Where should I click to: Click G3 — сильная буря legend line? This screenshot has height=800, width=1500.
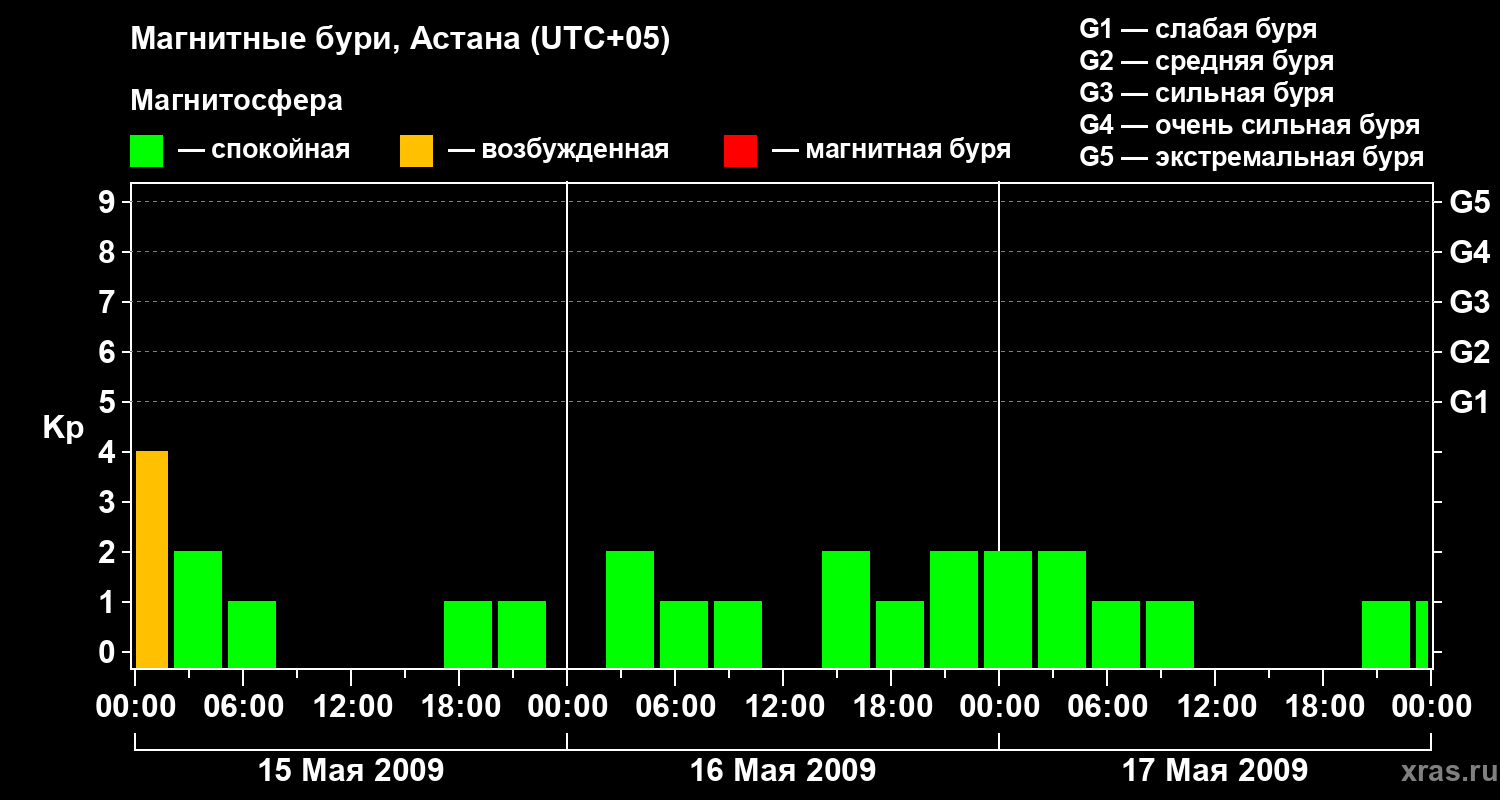point(1206,93)
